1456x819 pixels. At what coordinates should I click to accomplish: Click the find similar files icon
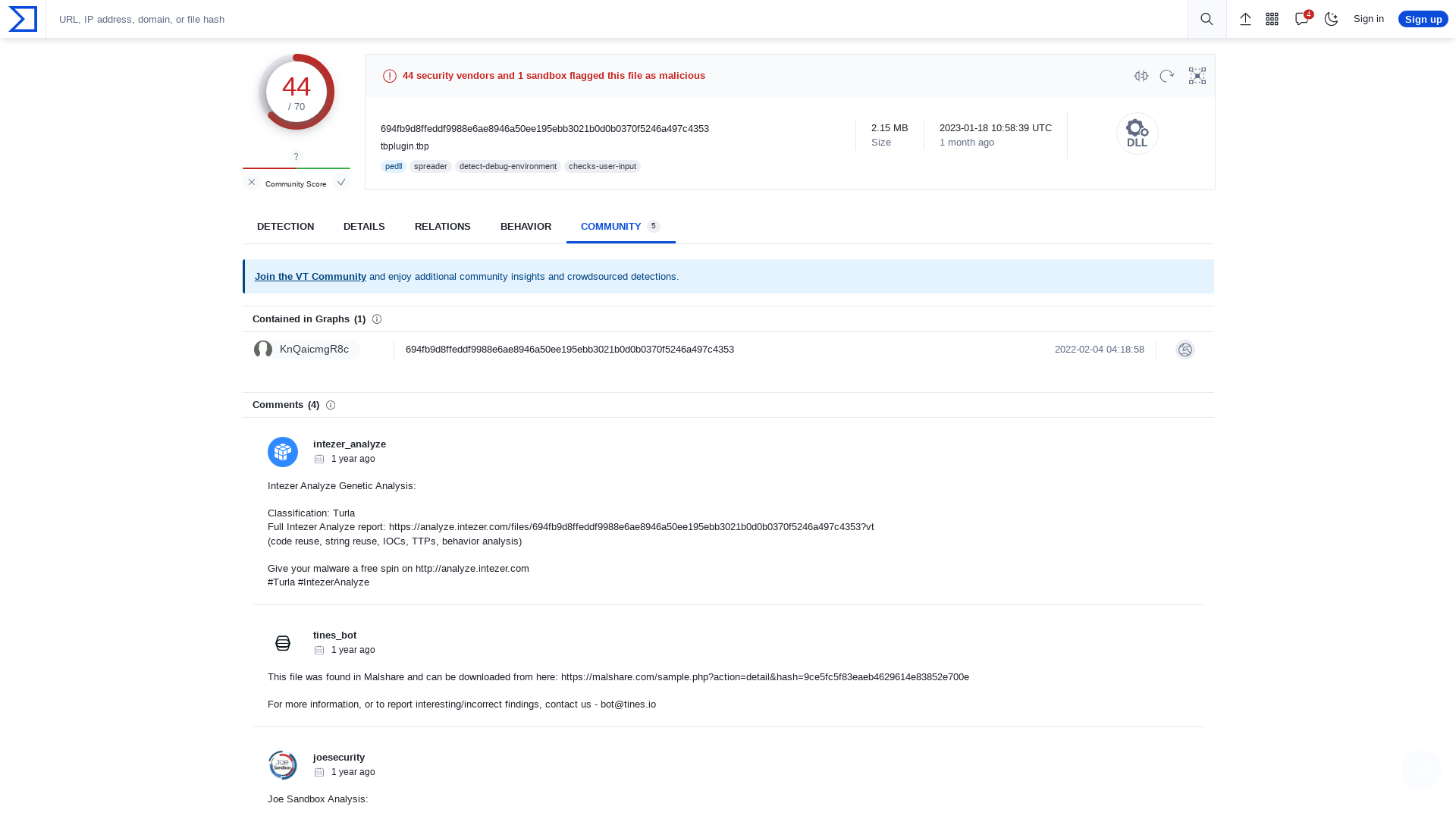(x=1141, y=76)
